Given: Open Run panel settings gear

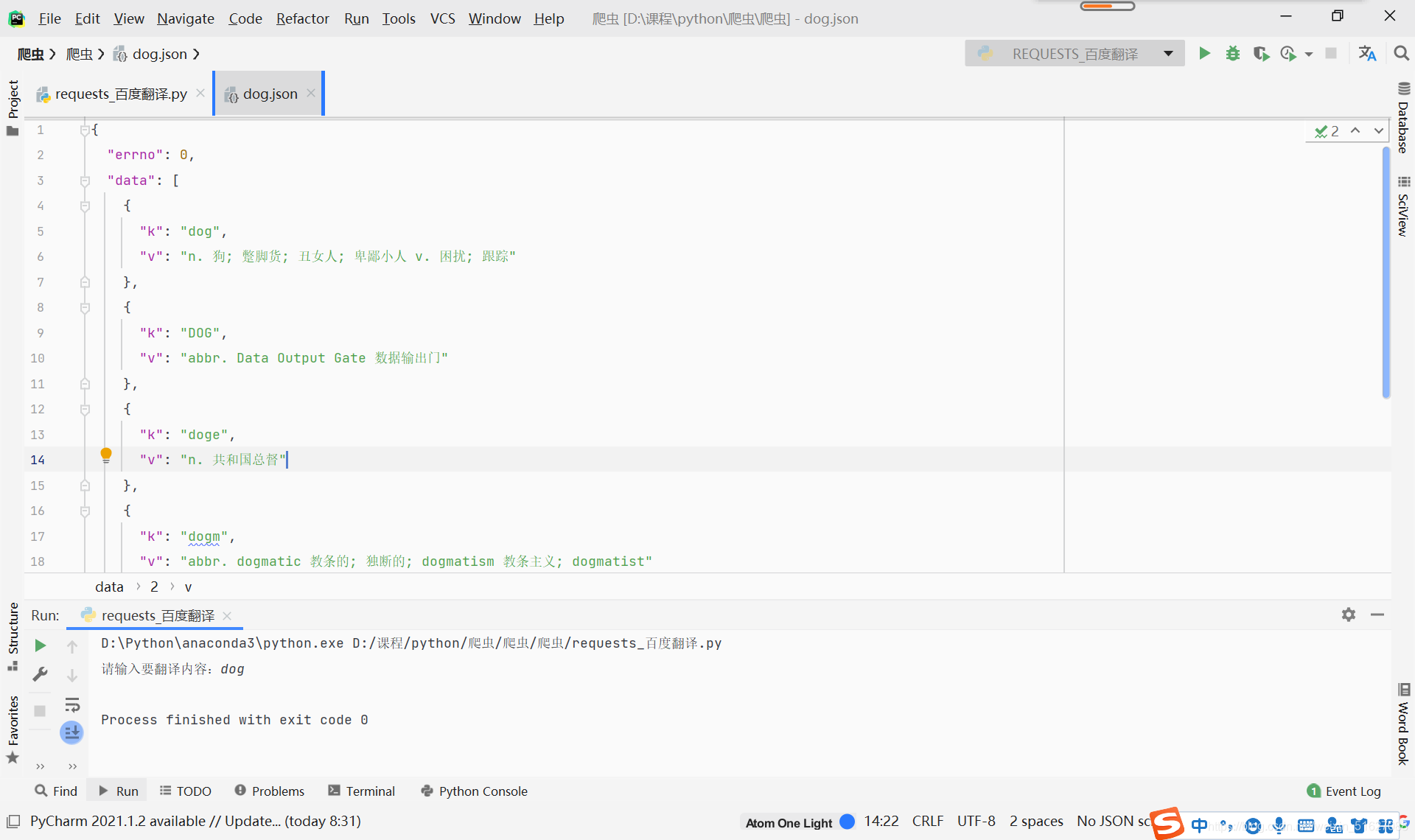Looking at the screenshot, I should (x=1348, y=615).
